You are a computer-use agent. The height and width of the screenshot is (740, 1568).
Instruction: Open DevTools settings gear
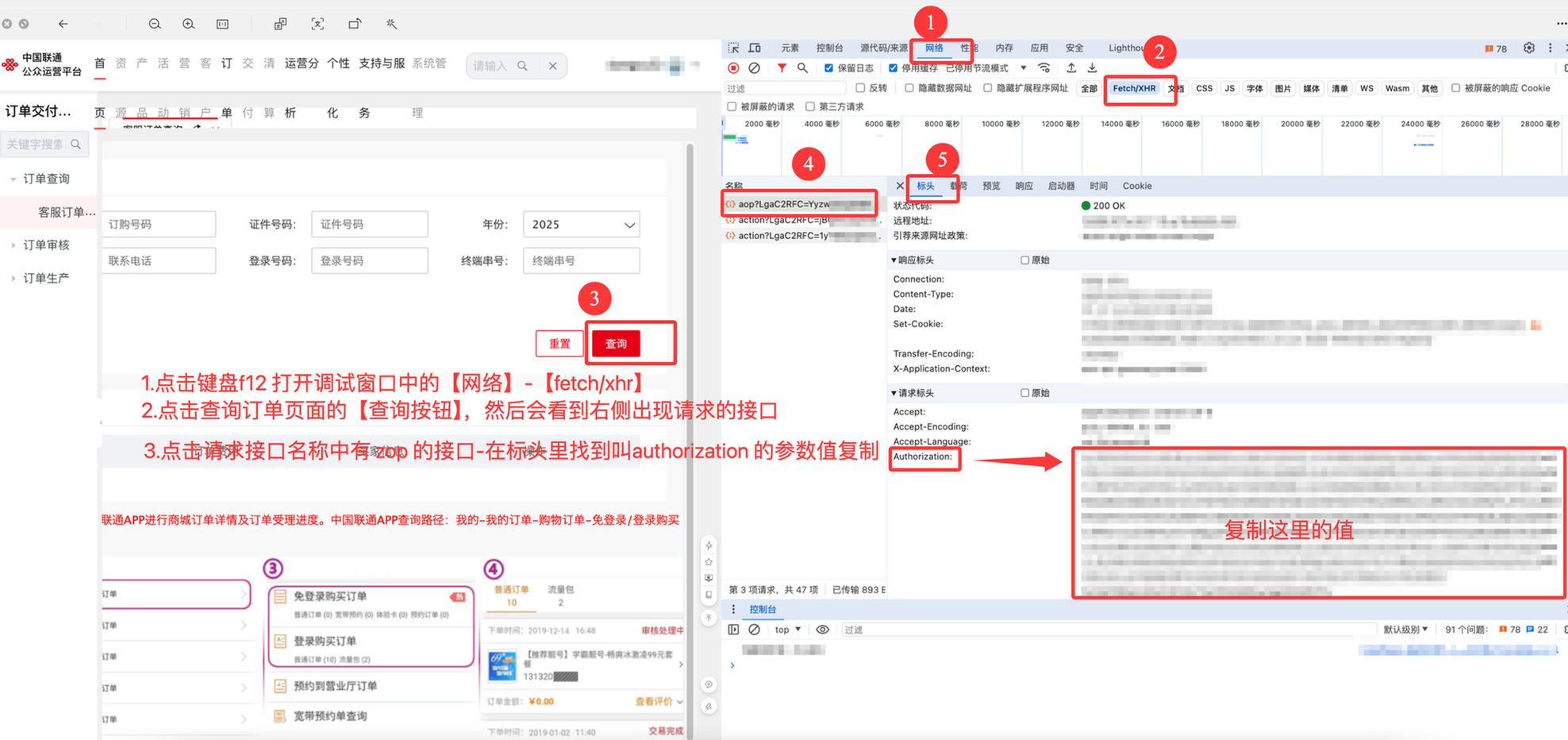click(x=1529, y=48)
